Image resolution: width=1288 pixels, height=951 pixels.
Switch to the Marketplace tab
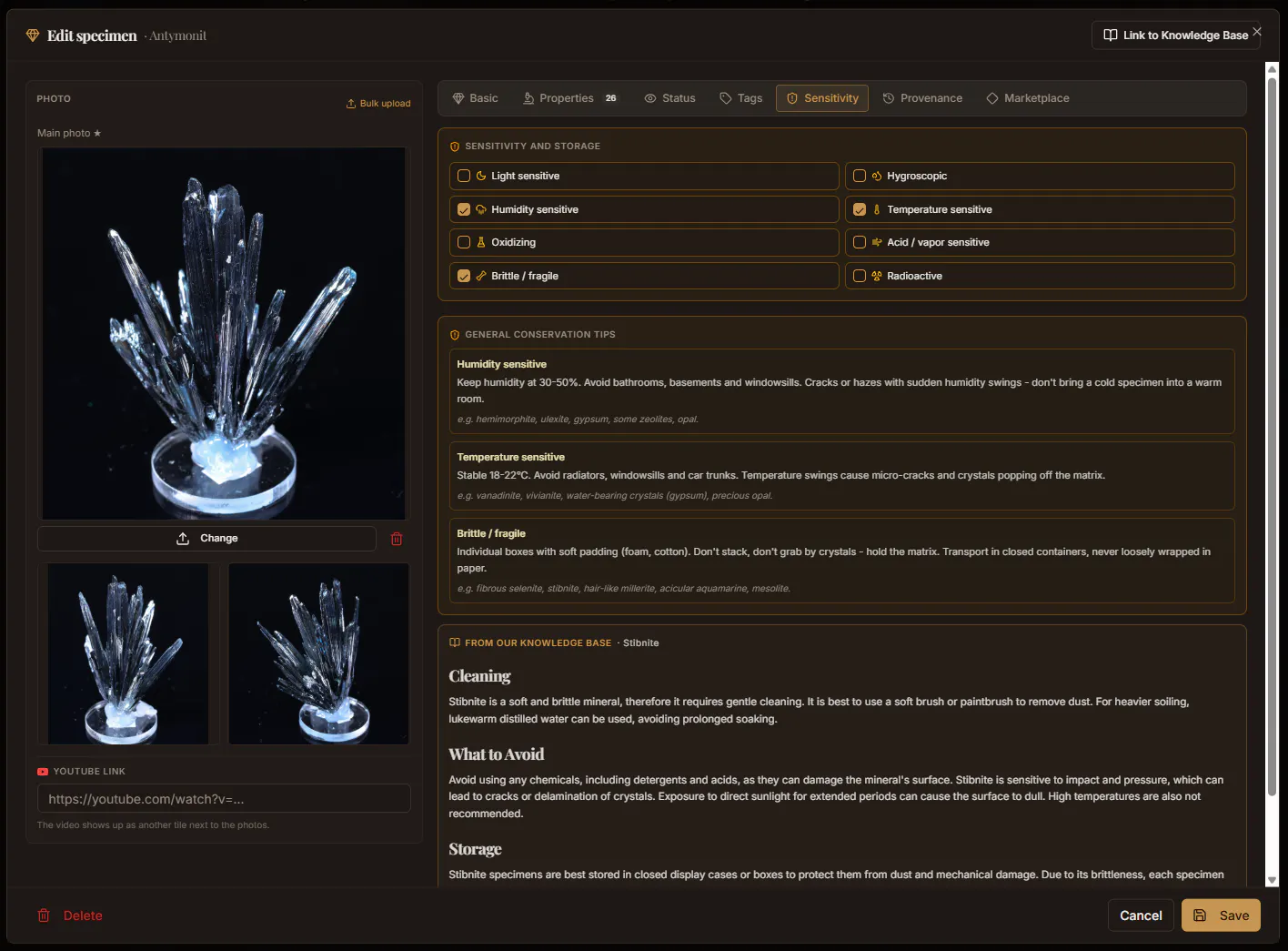pyautogui.click(x=1028, y=98)
